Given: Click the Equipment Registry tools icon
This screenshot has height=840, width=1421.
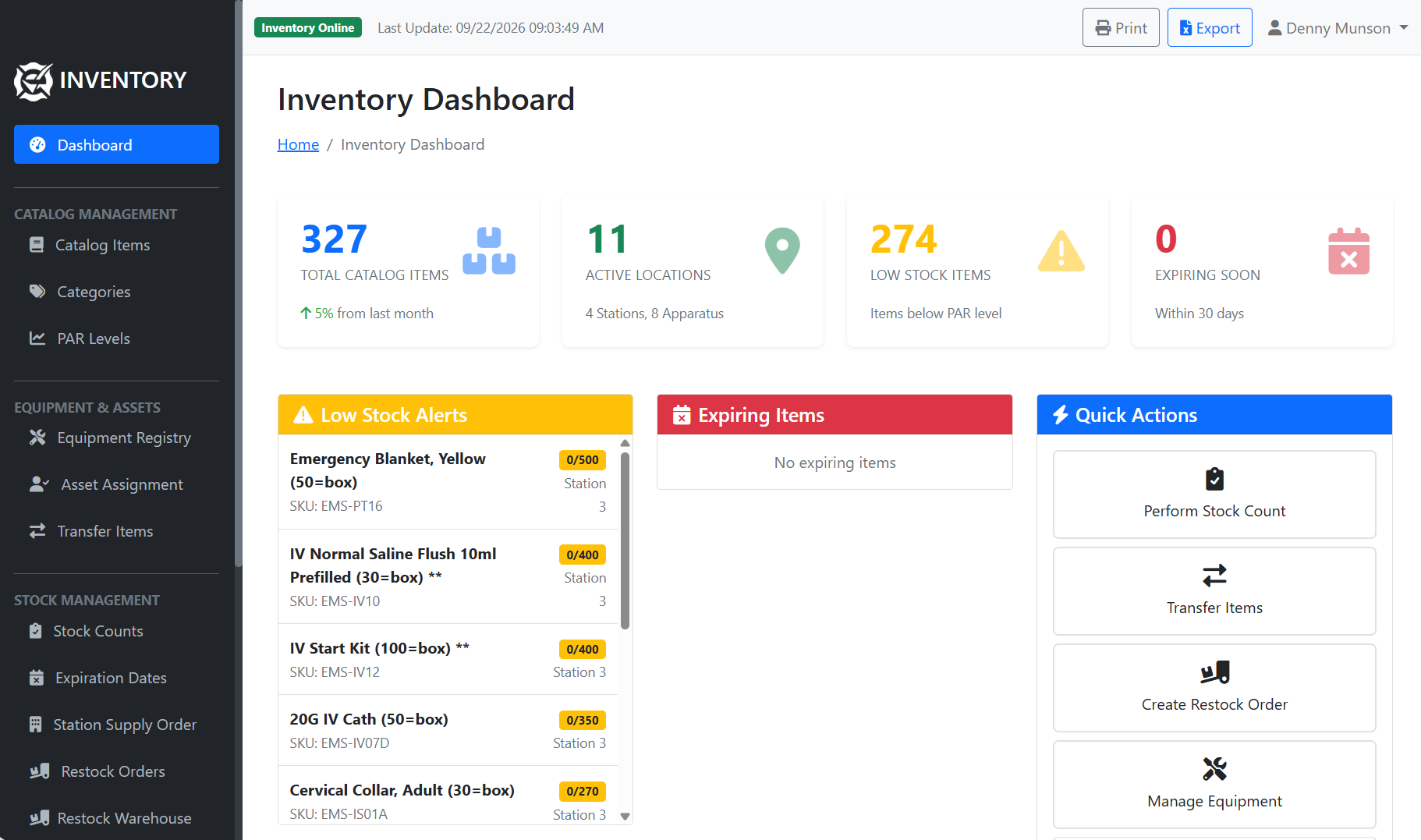Looking at the screenshot, I should point(37,438).
